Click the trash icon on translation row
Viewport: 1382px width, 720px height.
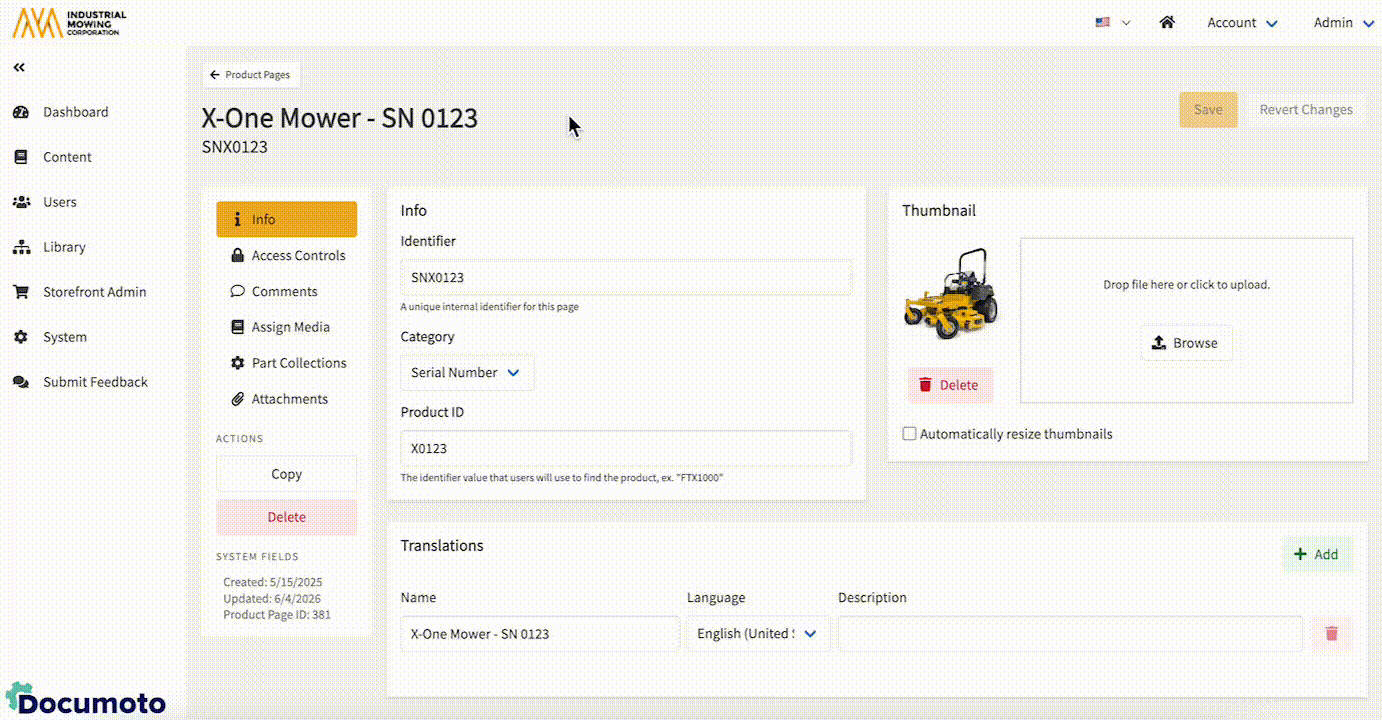[x=1331, y=634]
